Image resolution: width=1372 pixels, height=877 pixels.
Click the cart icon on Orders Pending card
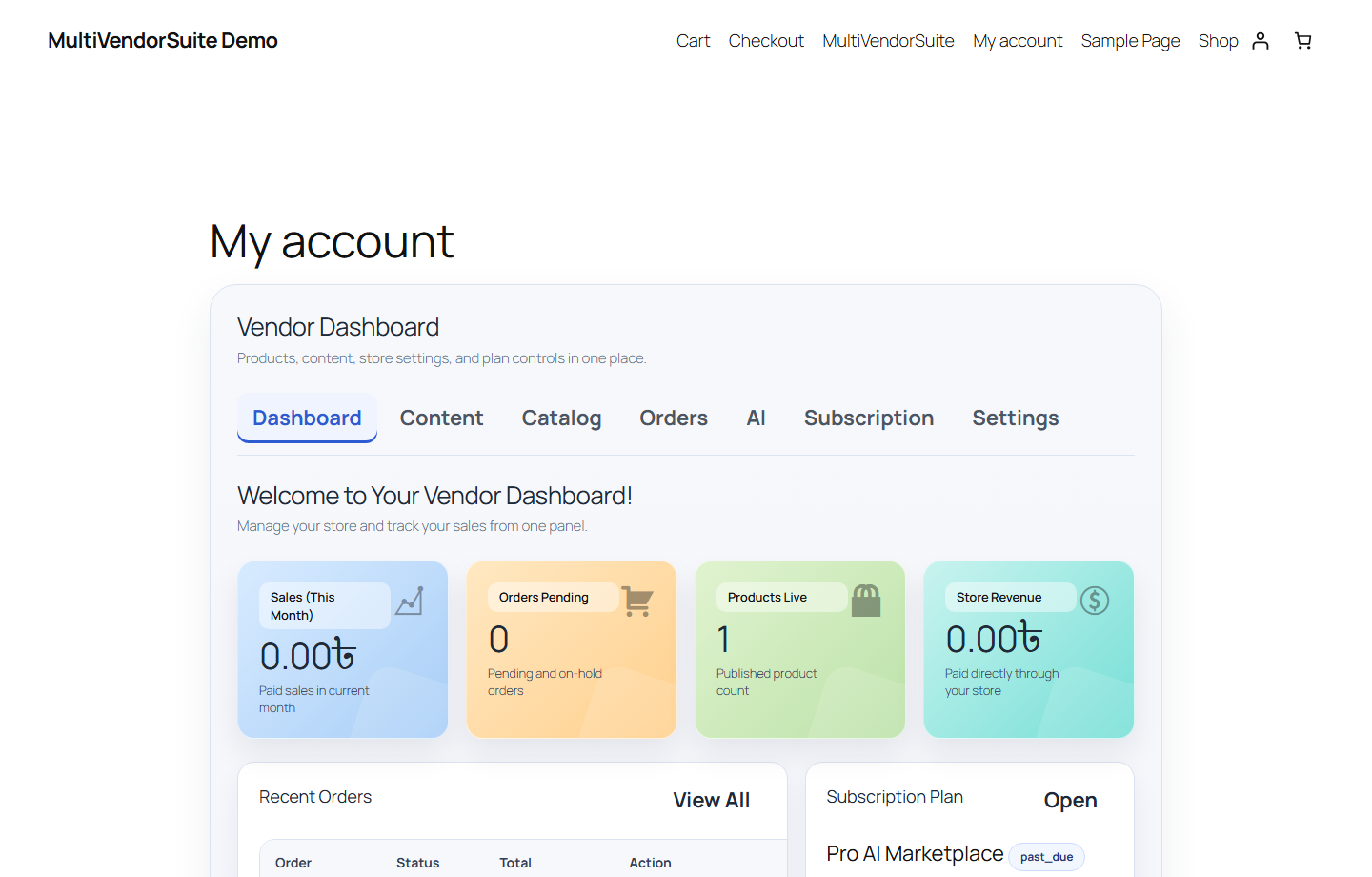tap(637, 601)
